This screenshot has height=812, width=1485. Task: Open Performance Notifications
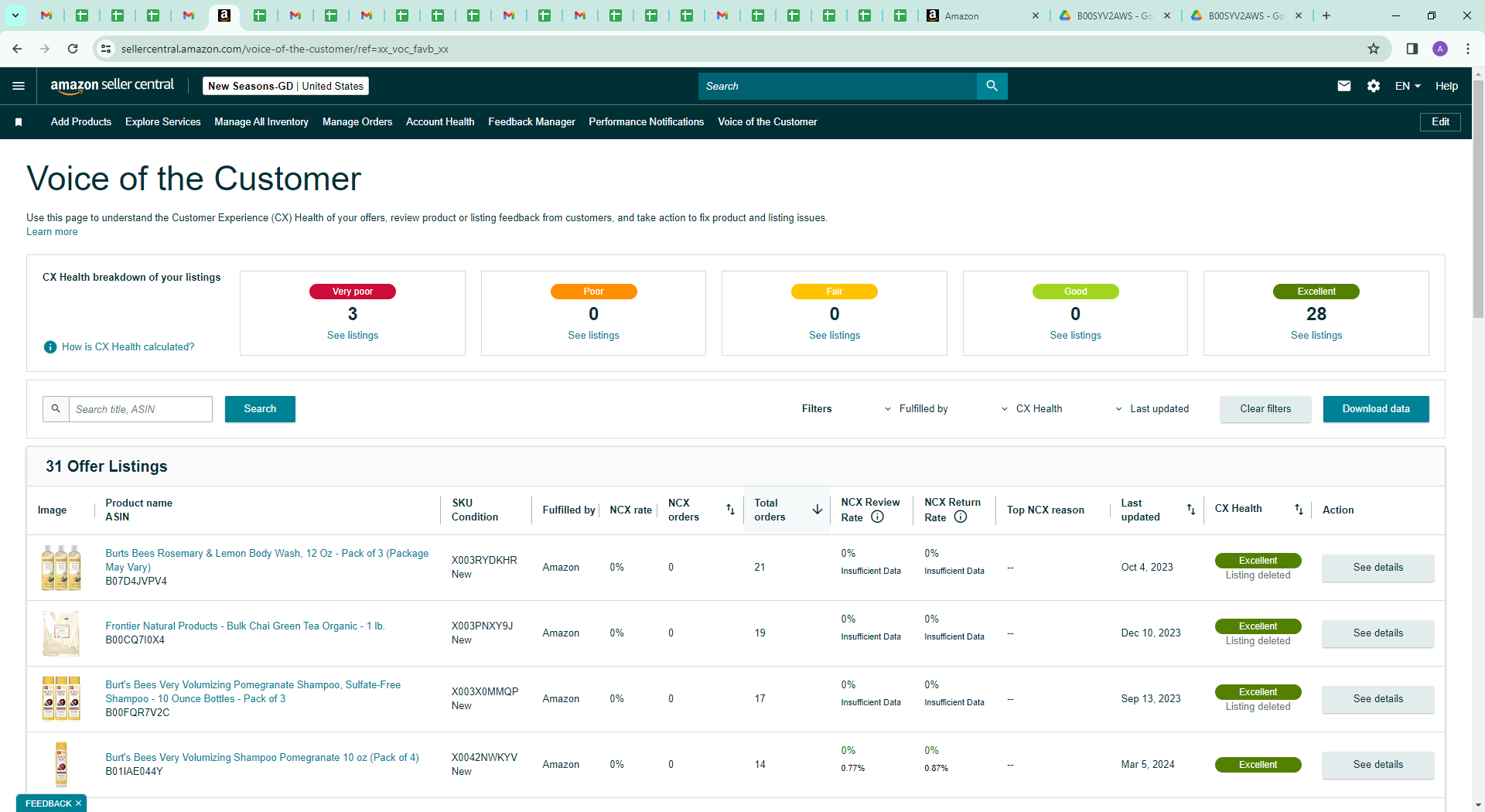click(x=647, y=122)
